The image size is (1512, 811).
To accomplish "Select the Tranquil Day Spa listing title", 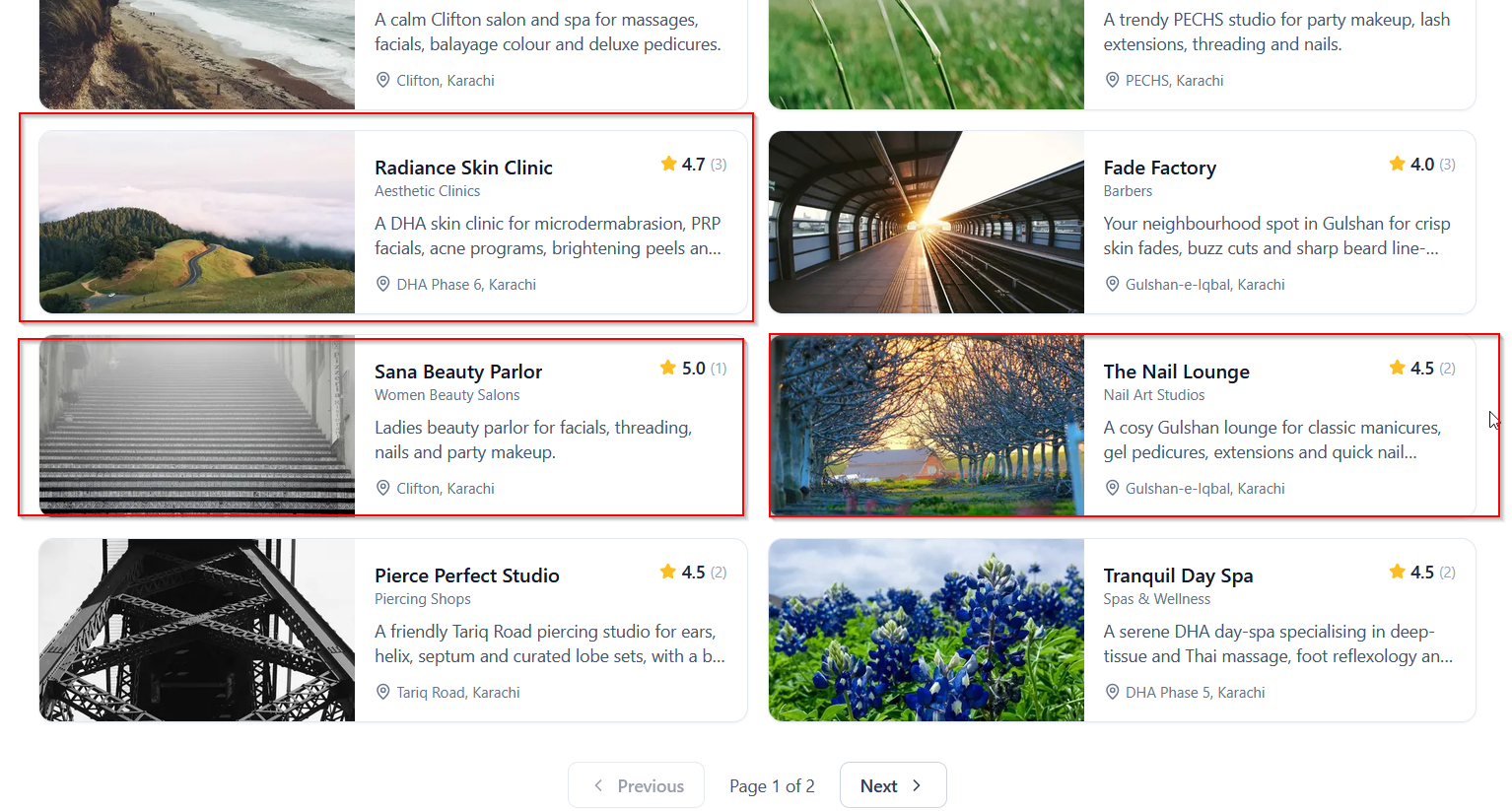I will click(x=1179, y=575).
